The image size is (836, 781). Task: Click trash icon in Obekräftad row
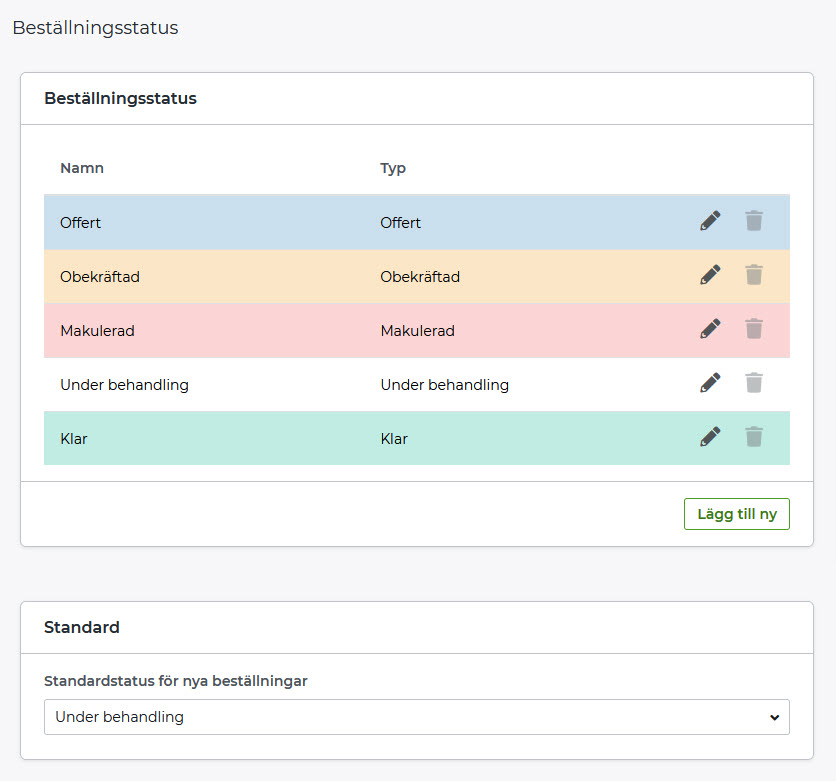click(754, 275)
